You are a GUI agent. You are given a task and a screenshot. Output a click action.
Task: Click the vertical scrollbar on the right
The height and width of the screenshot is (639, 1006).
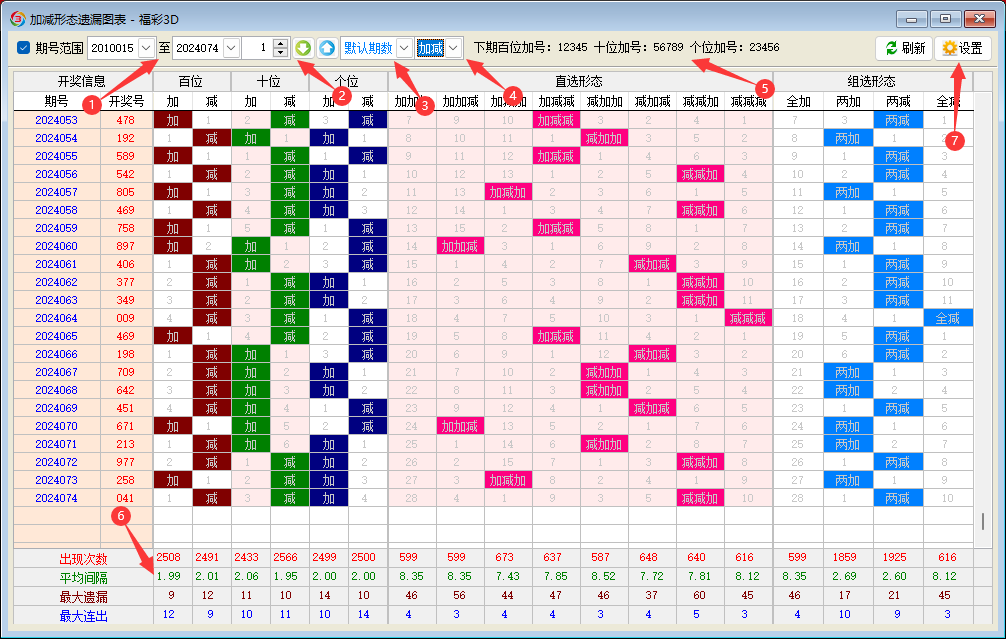[x=982, y=522]
